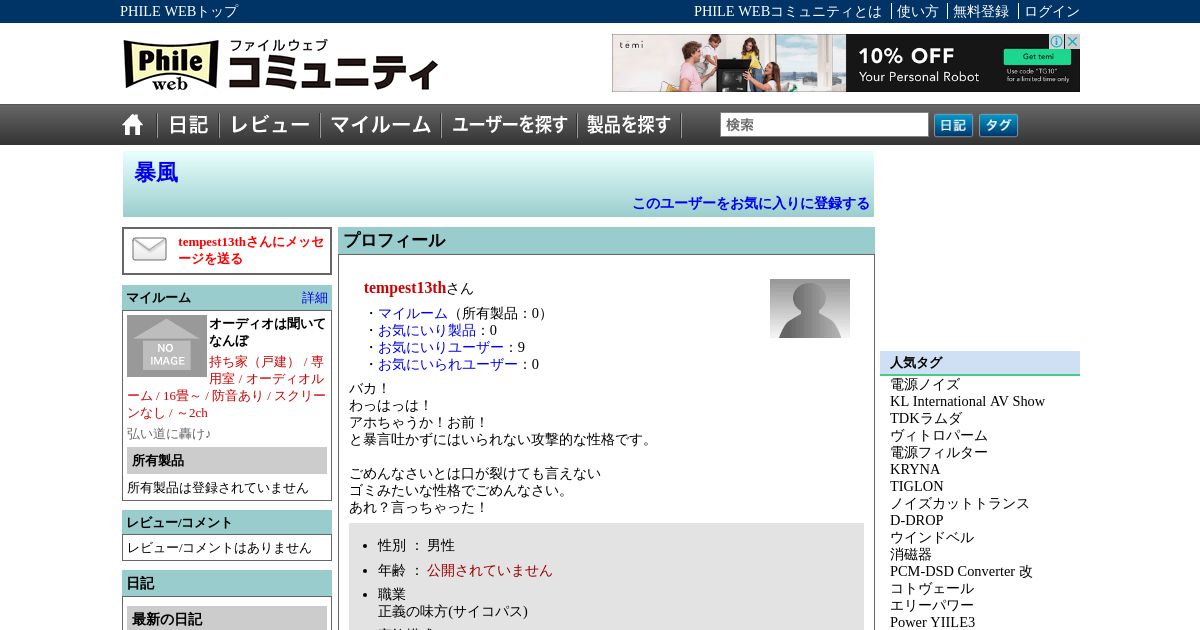The image size is (1200, 630).
Task: Click the home icon in navigation bar
Action: pos(133,125)
